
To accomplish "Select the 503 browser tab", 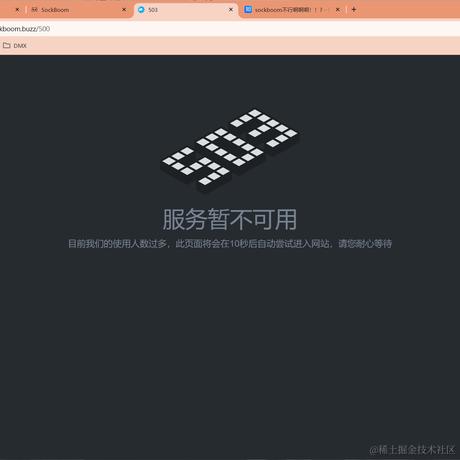I will tap(185, 10).
